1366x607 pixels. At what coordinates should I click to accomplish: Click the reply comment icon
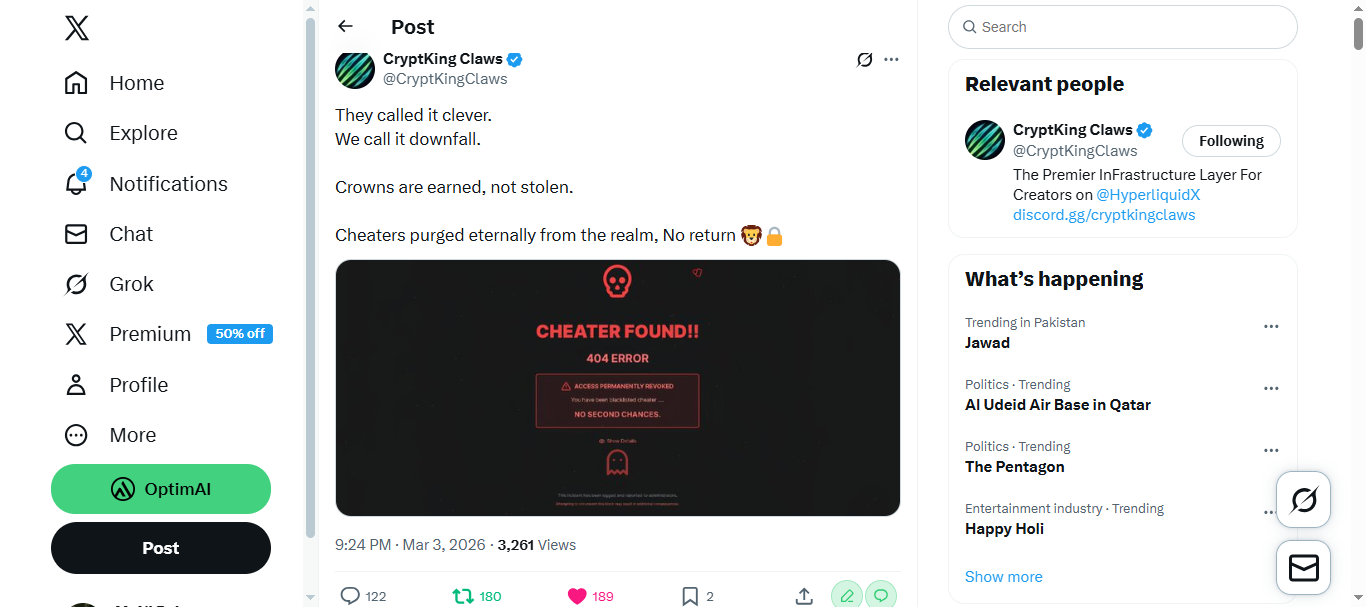pos(350,596)
